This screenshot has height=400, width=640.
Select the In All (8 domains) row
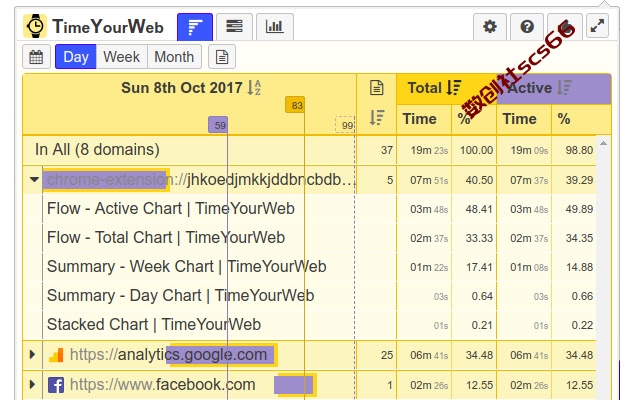[309, 150]
